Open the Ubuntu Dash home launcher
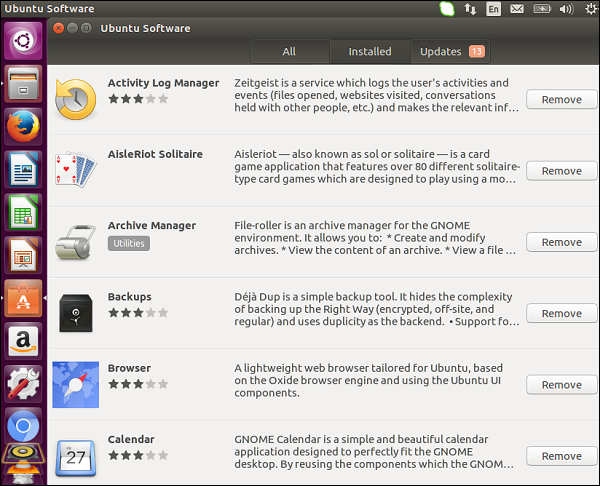 [x=24, y=41]
